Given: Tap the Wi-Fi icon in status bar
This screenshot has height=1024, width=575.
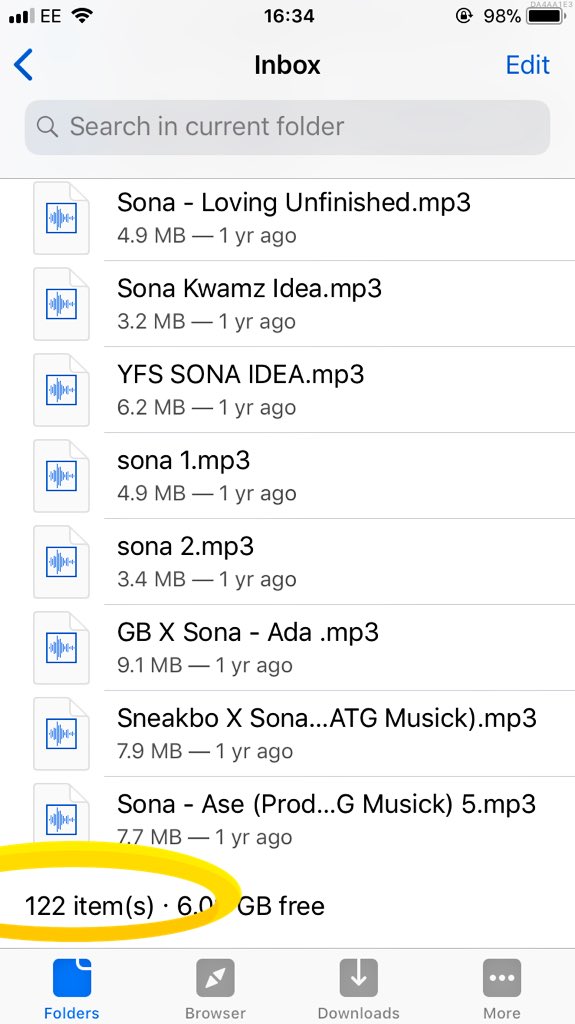Looking at the screenshot, I should click(x=82, y=16).
